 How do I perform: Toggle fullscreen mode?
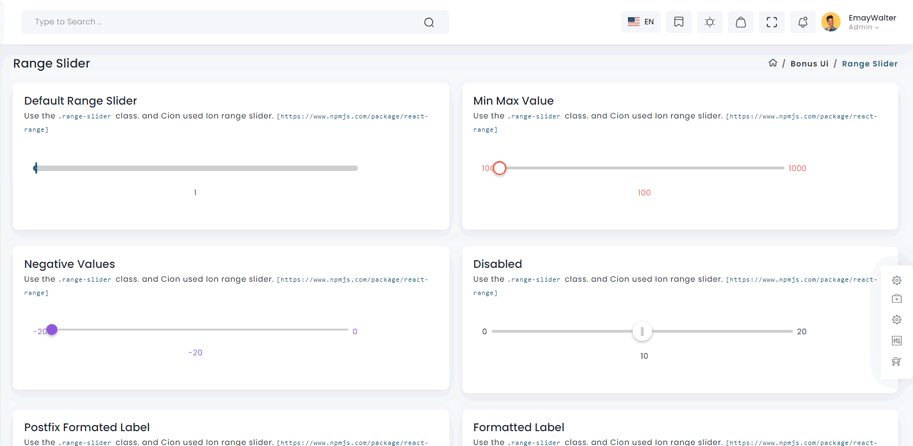click(772, 22)
